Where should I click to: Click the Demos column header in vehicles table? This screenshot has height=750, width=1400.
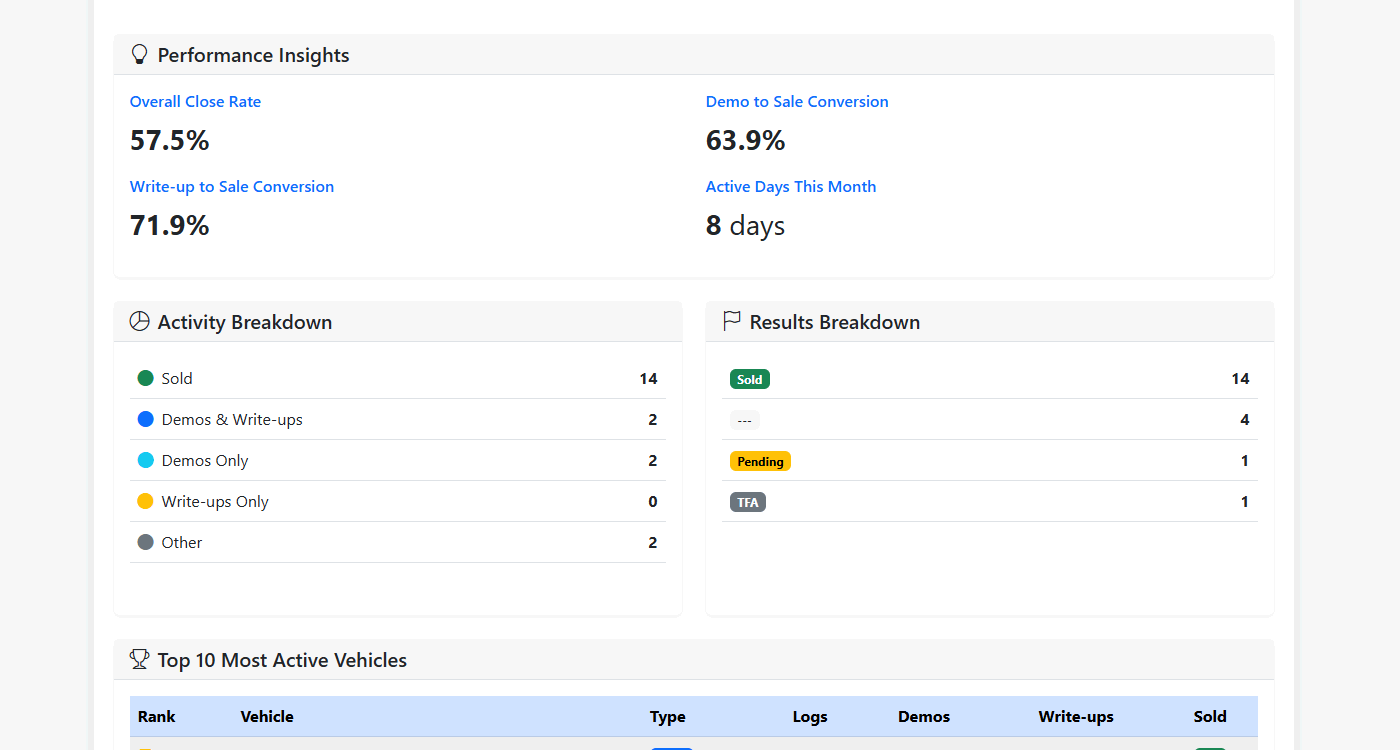924,716
